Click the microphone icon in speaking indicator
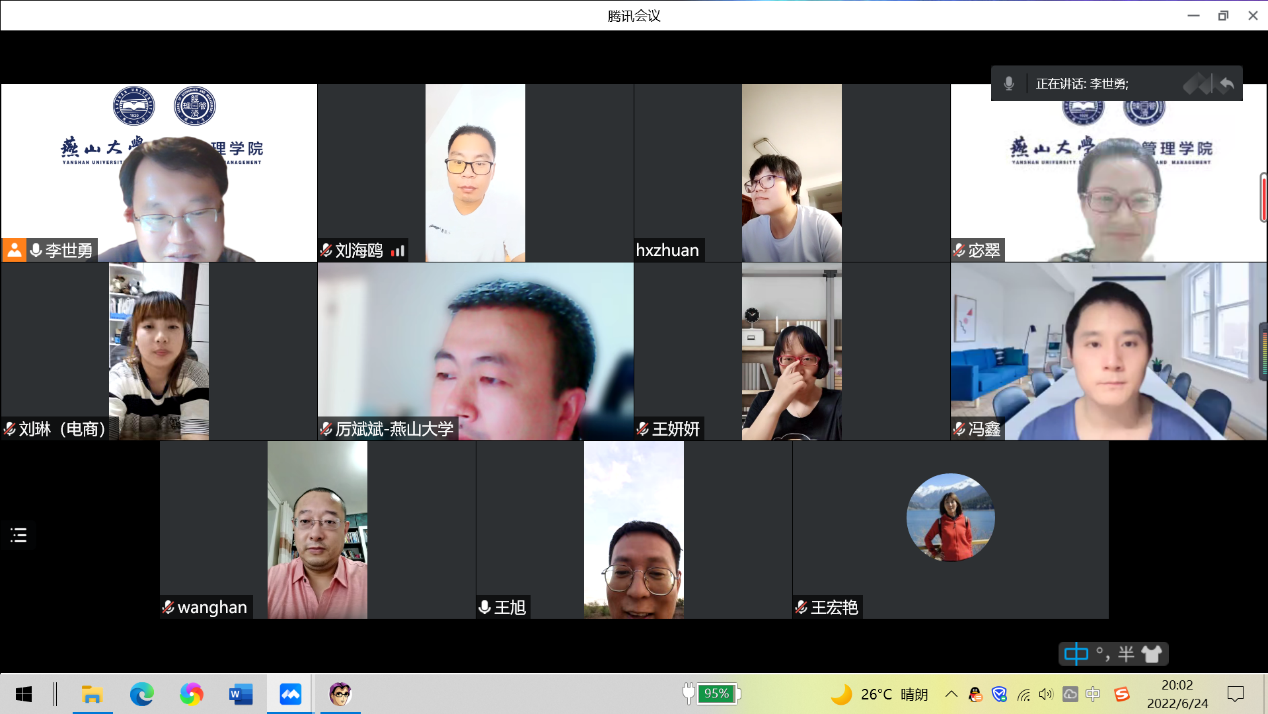This screenshot has height=714, width=1268. coord(1009,84)
